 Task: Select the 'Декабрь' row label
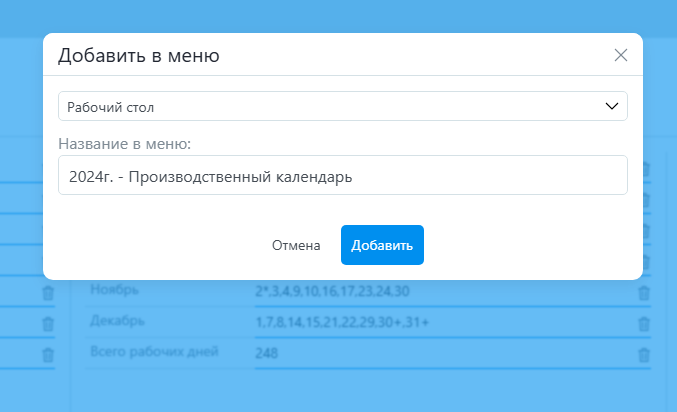click(x=118, y=321)
